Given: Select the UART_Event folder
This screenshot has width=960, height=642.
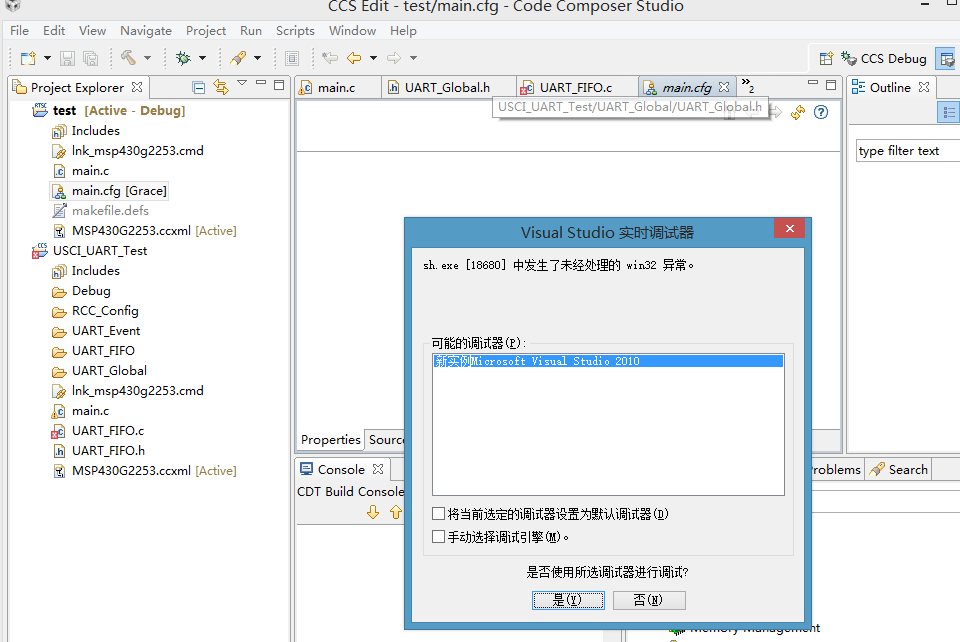Looking at the screenshot, I should pos(96,330).
